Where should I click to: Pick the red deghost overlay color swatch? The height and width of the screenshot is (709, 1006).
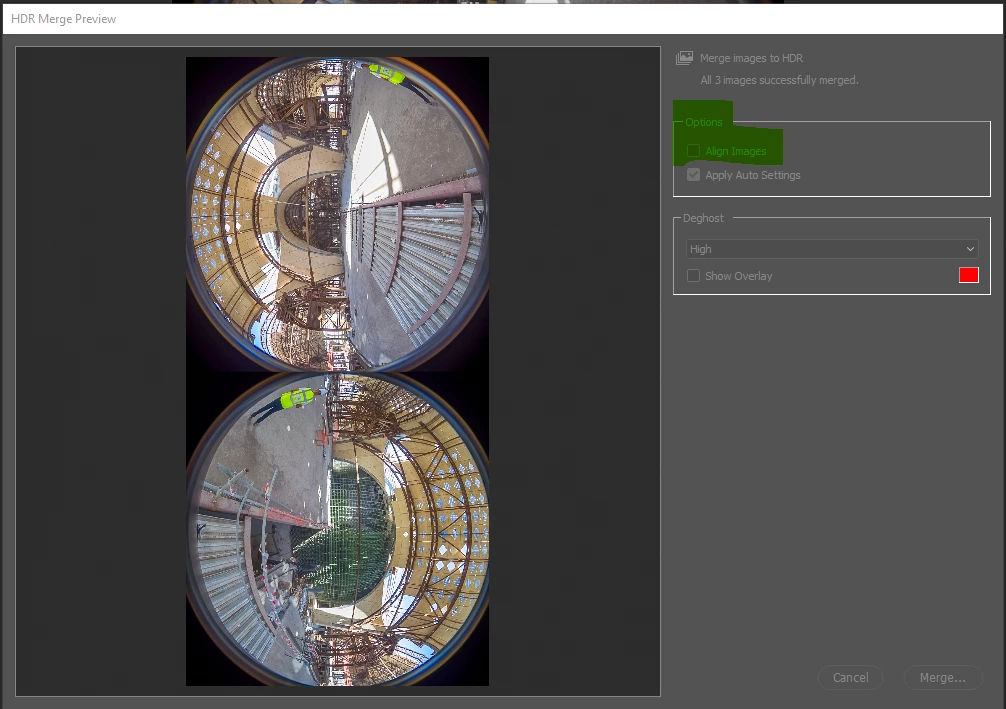click(968, 275)
